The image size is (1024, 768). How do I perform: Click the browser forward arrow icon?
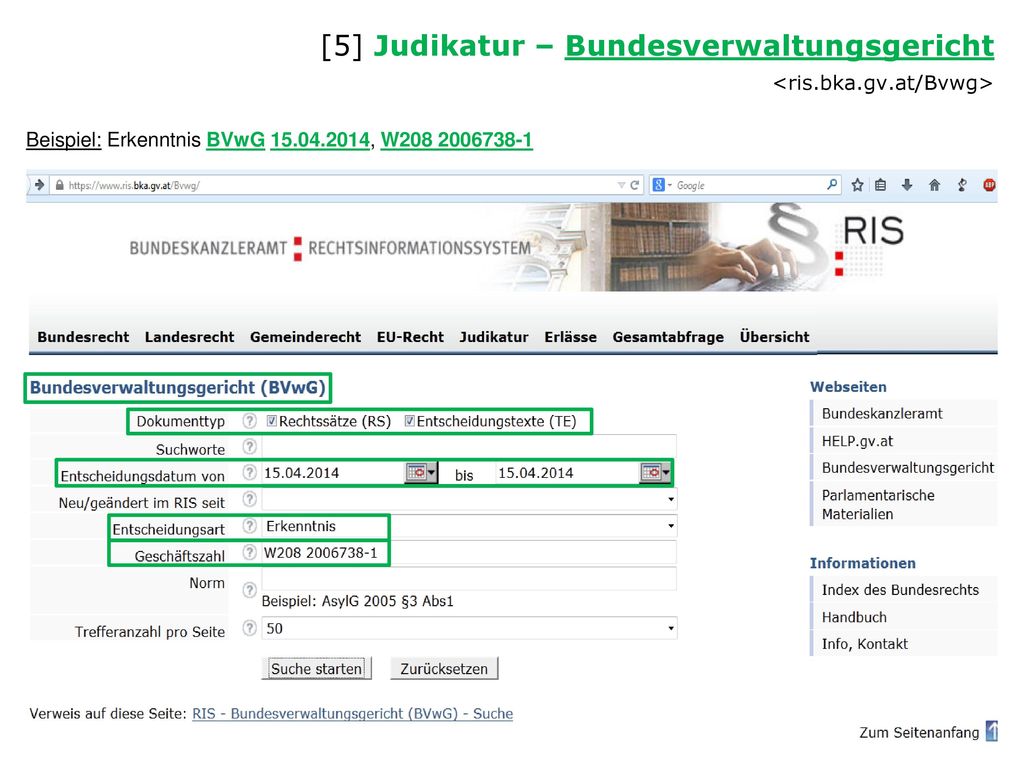click(39, 185)
